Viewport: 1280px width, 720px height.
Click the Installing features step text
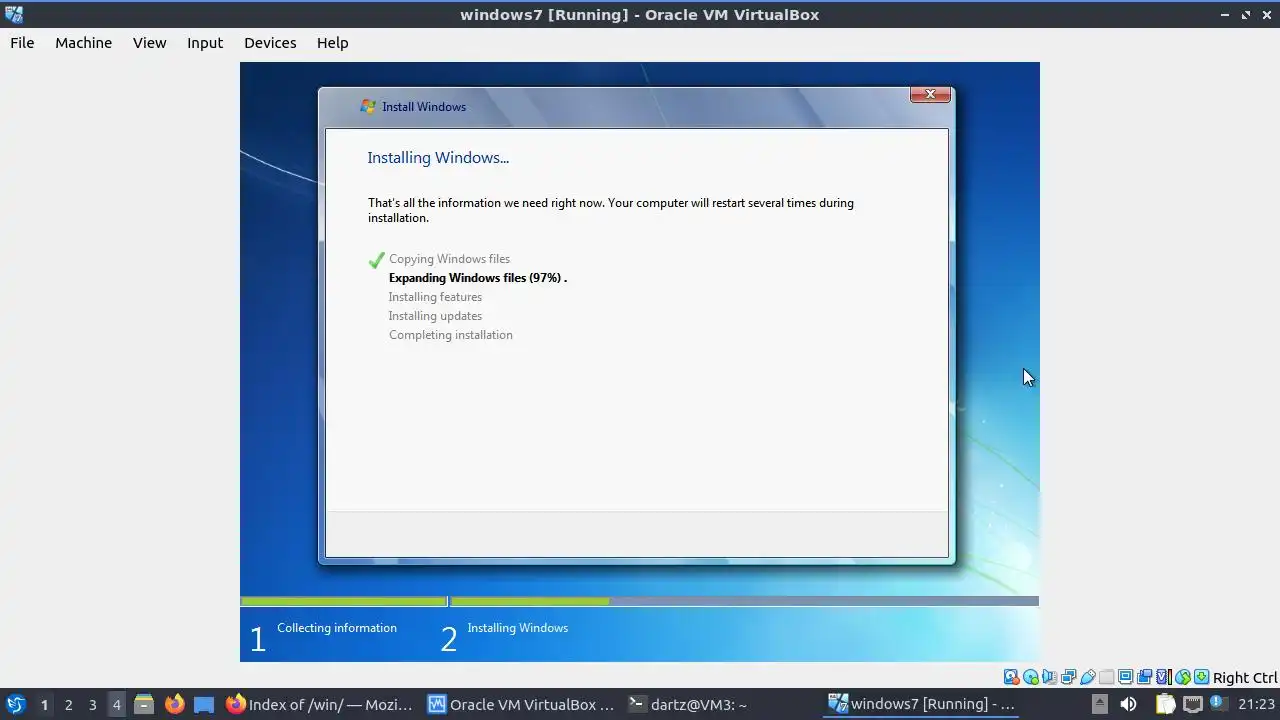point(435,297)
